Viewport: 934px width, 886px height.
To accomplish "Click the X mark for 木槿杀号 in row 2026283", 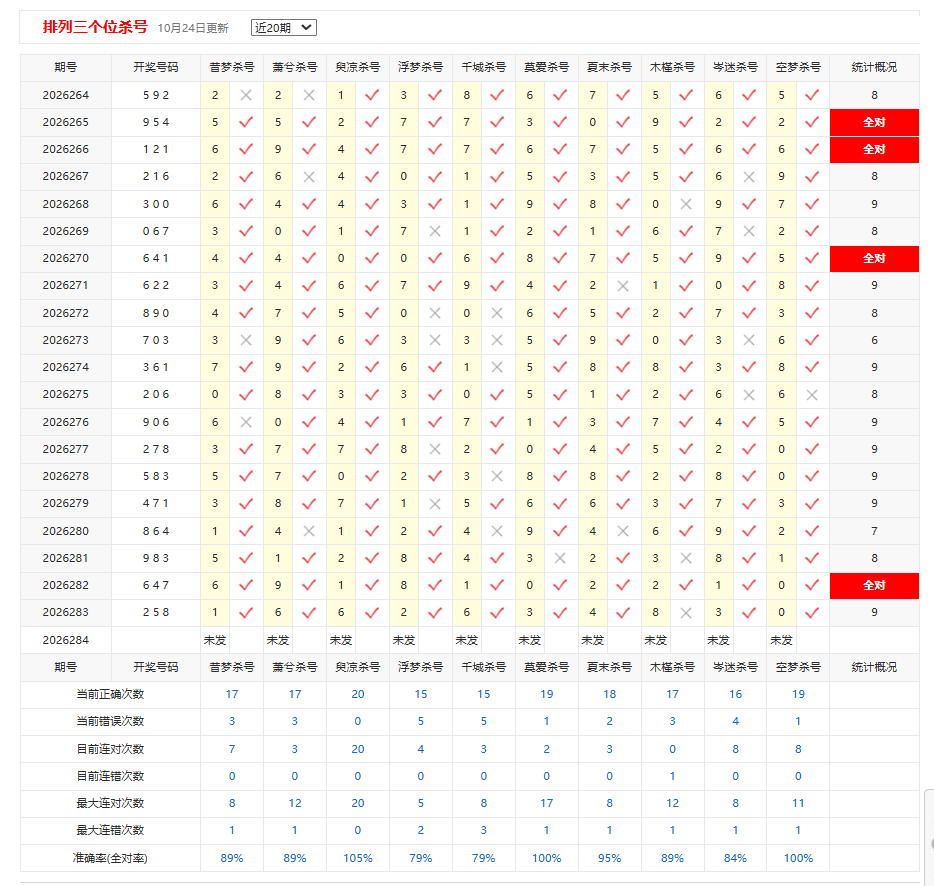I will tap(686, 613).
